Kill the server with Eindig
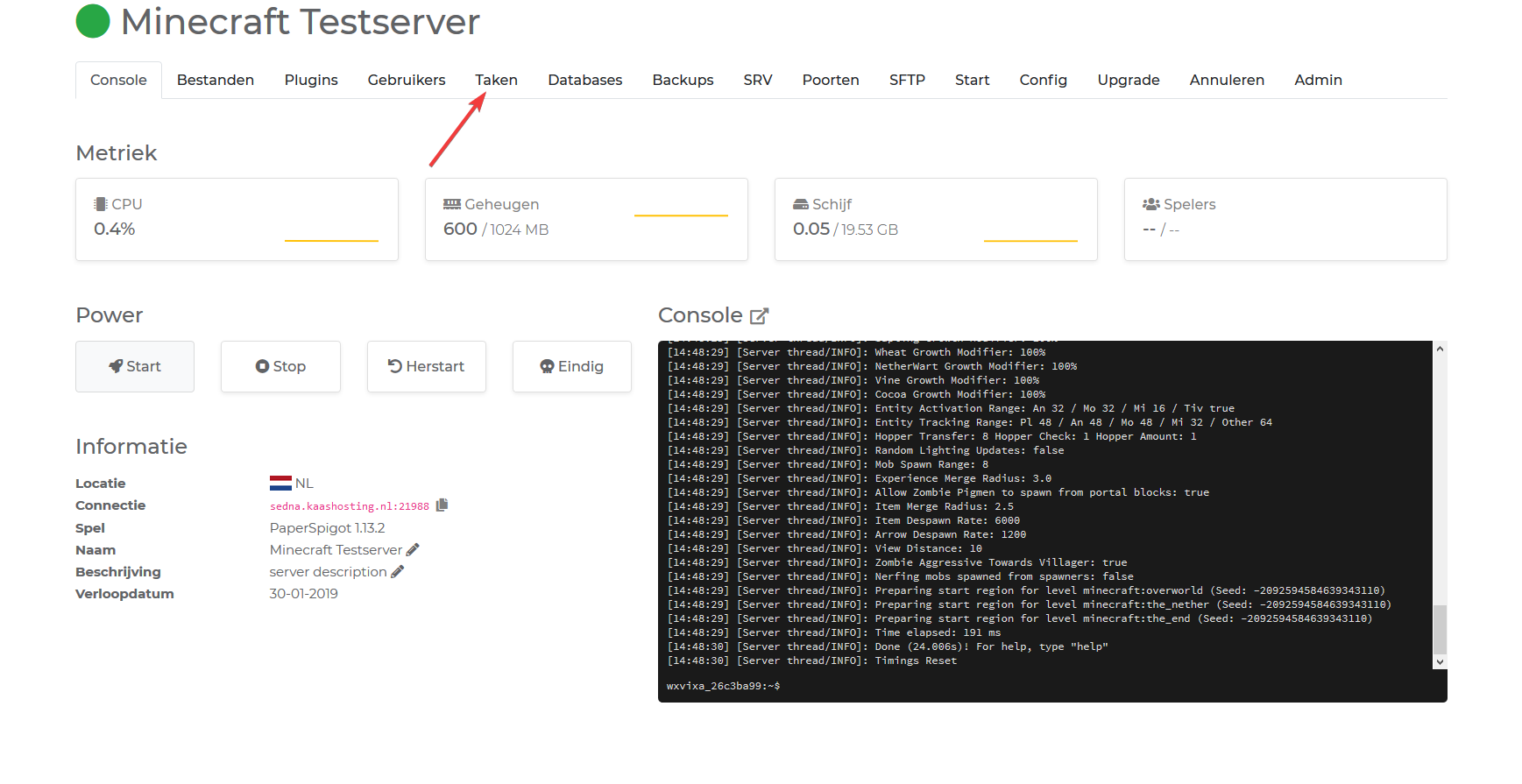The width and height of the screenshot is (1522, 784). pyautogui.click(x=571, y=366)
